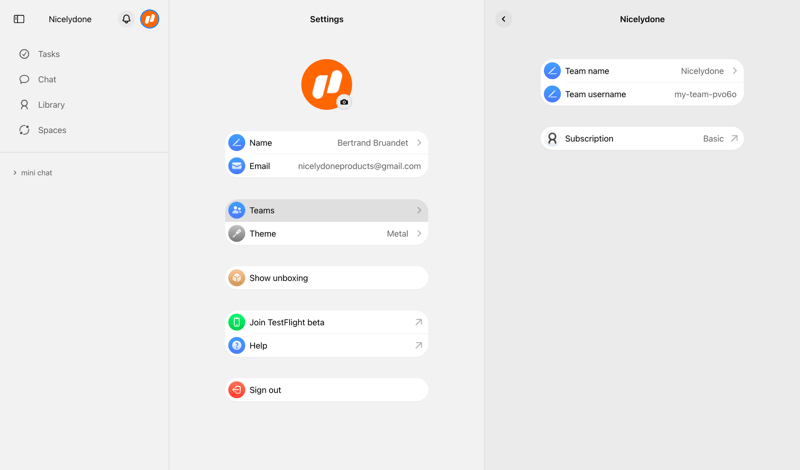This screenshot has width=800, height=470.
Task: Select the Theme settings row
Action: pyautogui.click(x=327, y=234)
